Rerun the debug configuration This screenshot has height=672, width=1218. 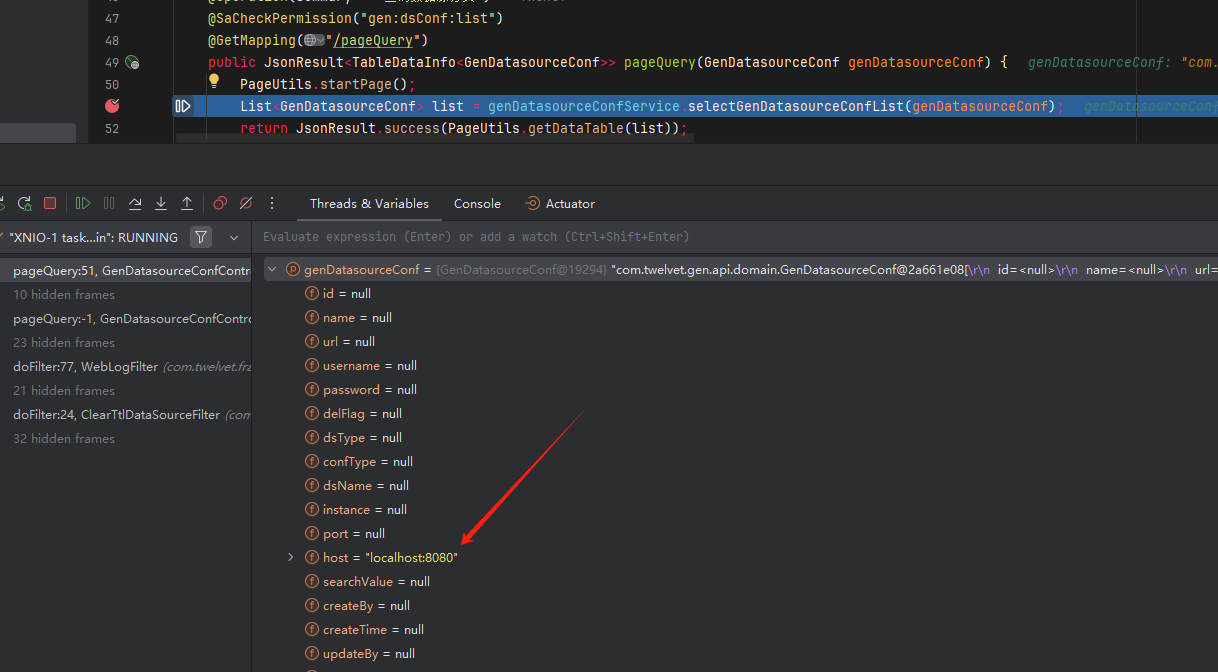click(25, 203)
